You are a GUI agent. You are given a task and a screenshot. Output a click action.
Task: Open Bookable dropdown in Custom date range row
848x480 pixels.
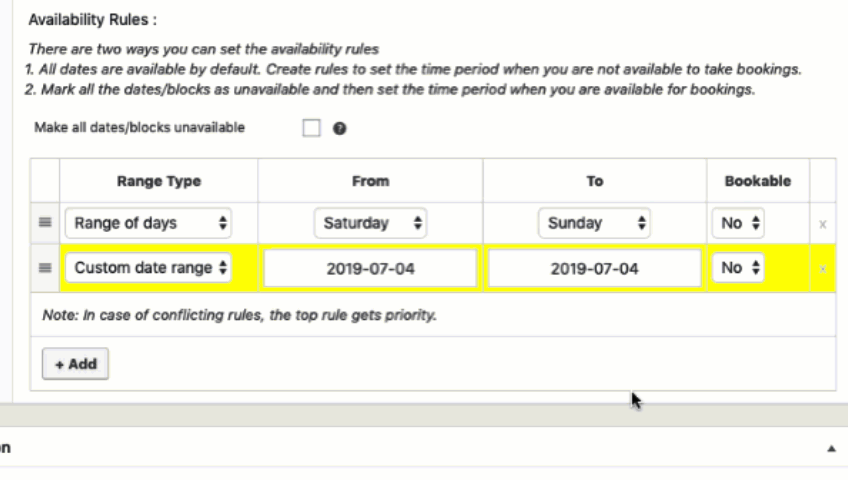pos(738,268)
